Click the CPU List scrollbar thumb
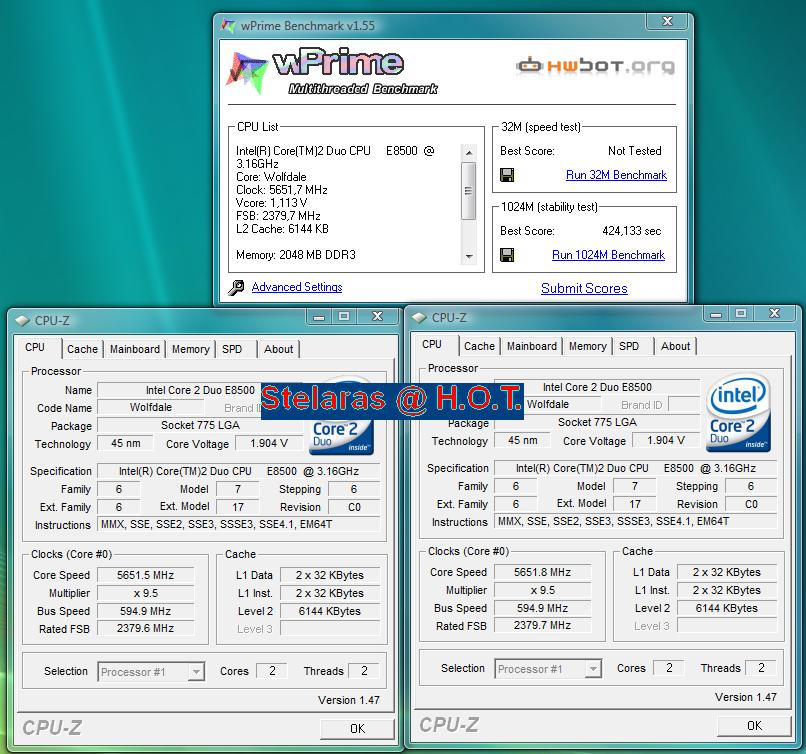Image resolution: width=806 pixels, height=754 pixels. pos(468,191)
